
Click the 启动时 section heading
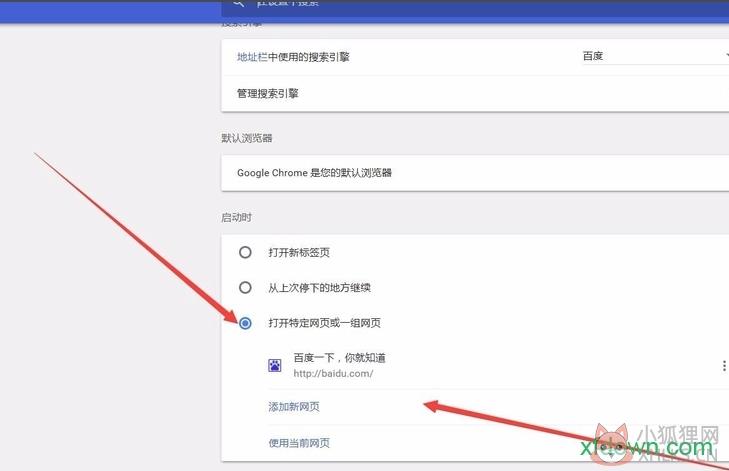click(237, 217)
